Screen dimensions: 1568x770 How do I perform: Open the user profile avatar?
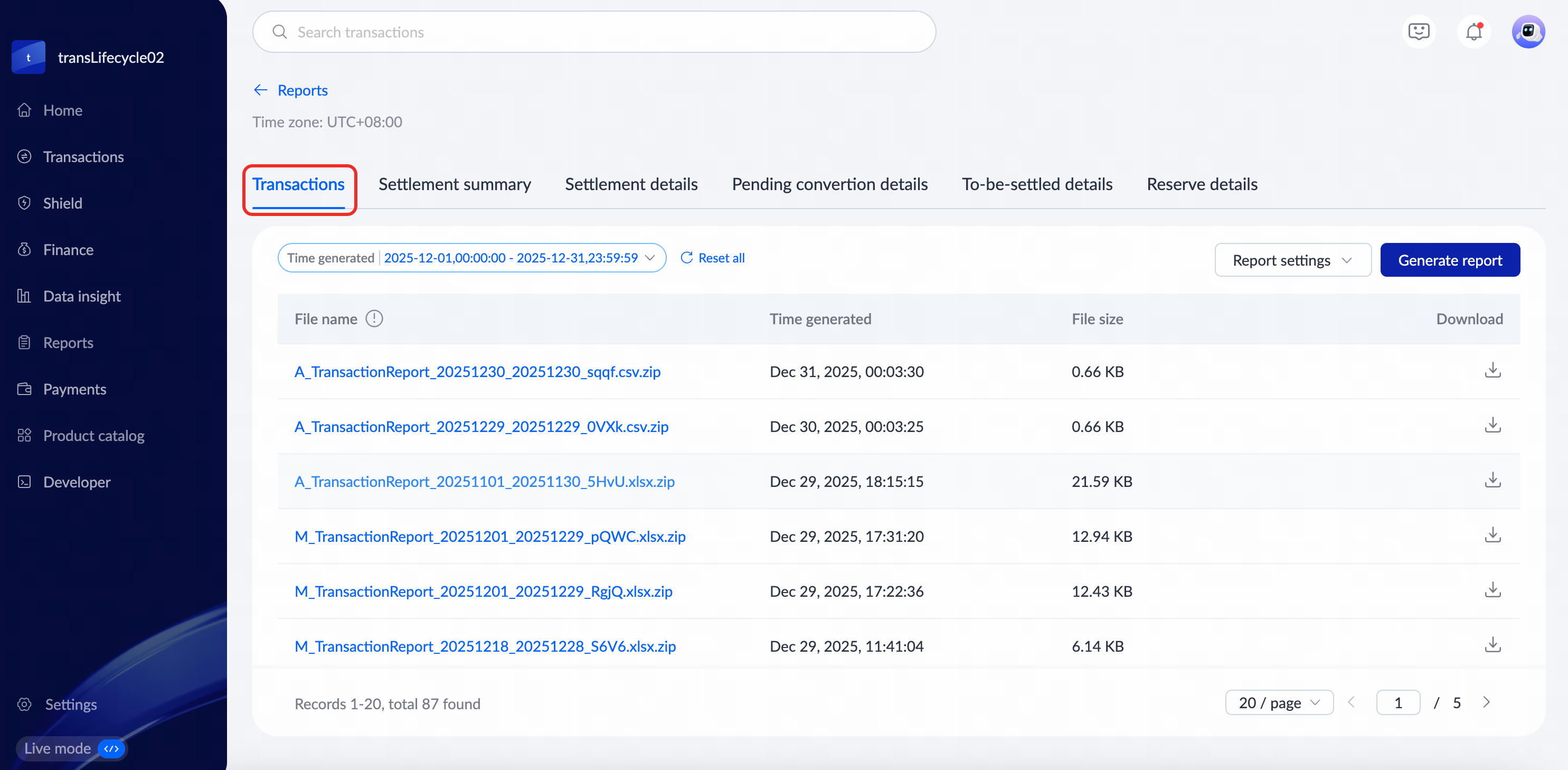[x=1528, y=32]
